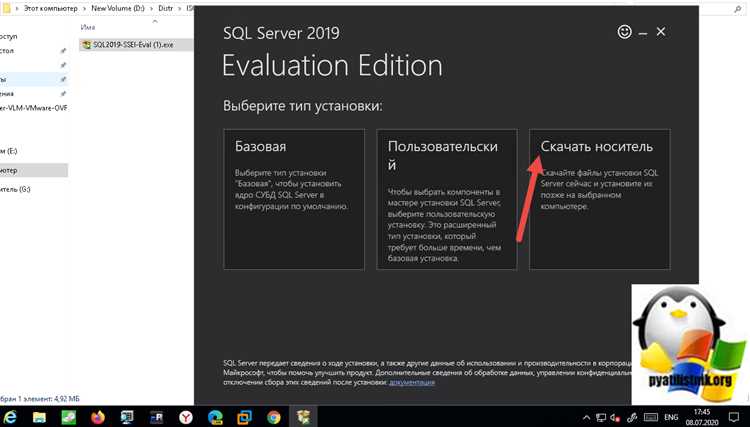This screenshot has width=750, height=427.
Task: Minimize the SQL Server installer window
Action: (x=643, y=33)
